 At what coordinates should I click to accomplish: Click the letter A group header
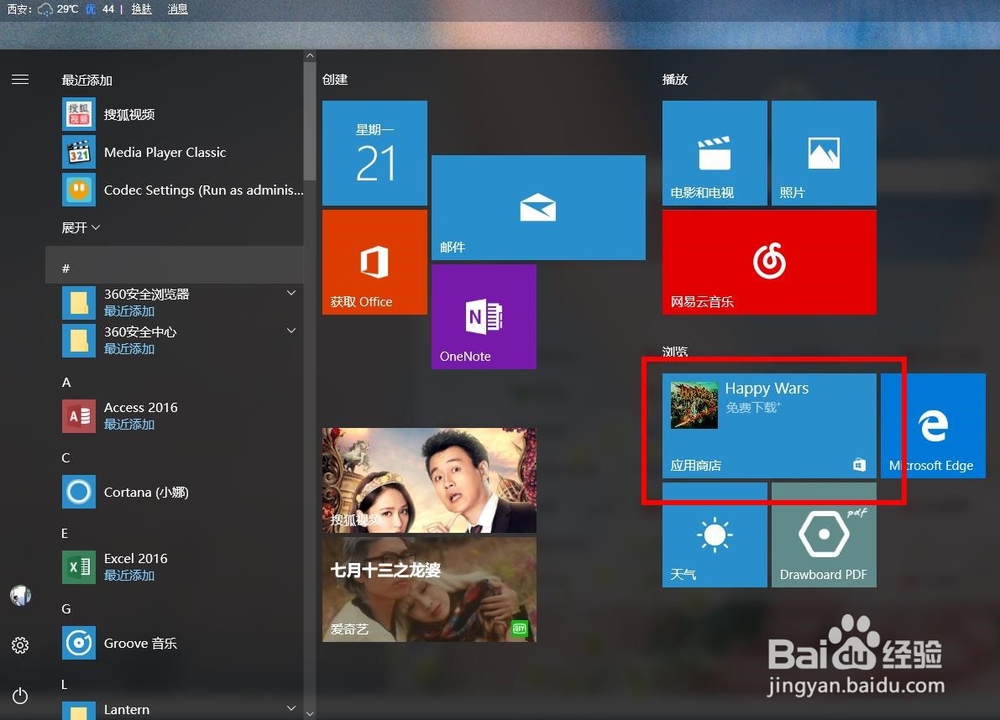tap(66, 382)
